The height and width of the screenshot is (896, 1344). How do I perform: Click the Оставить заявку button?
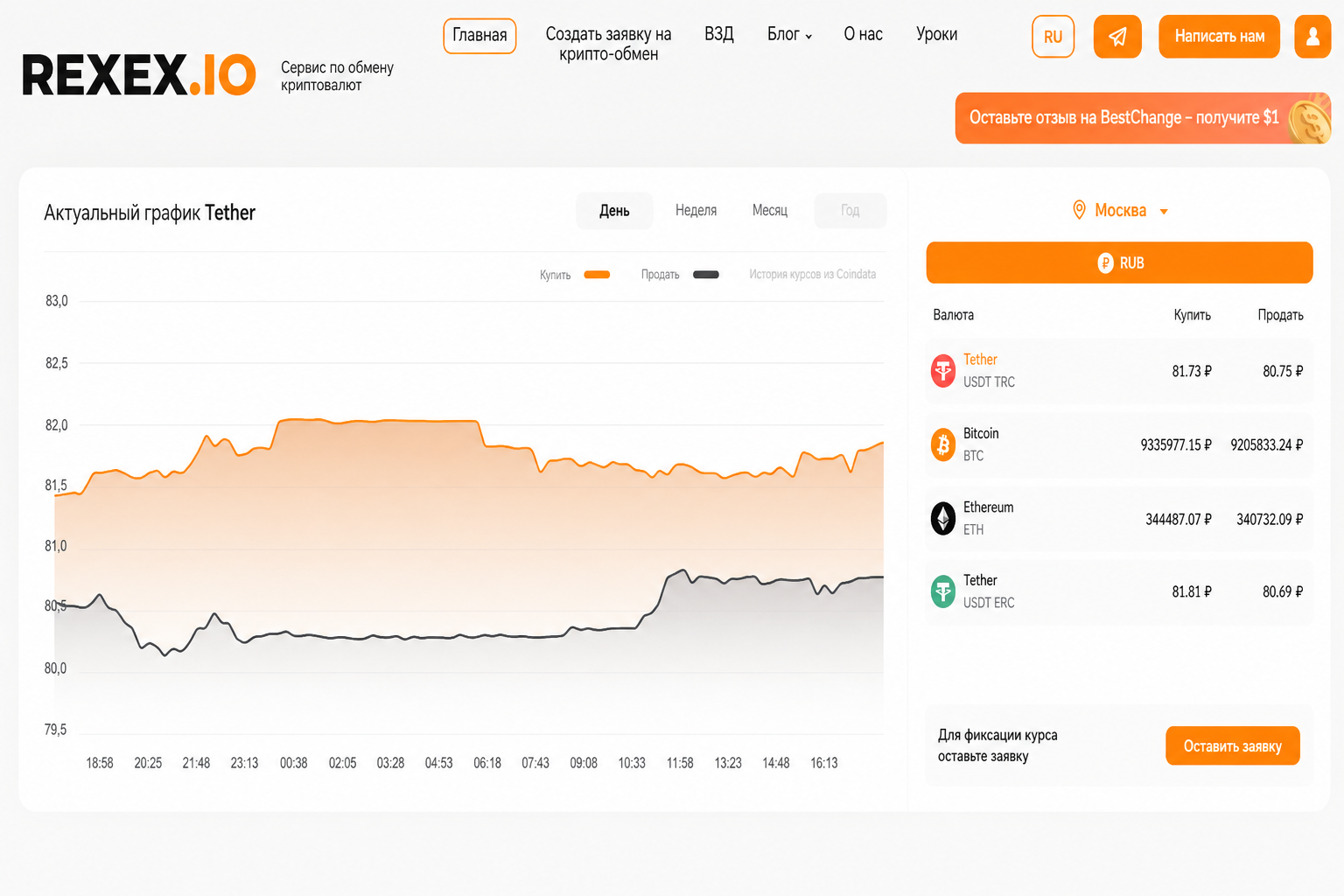pyautogui.click(x=1232, y=745)
